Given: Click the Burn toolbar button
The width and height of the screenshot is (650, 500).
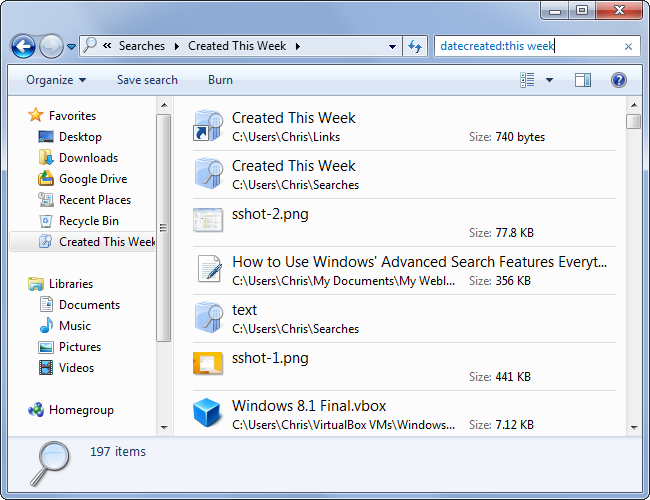Looking at the screenshot, I should [220, 80].
